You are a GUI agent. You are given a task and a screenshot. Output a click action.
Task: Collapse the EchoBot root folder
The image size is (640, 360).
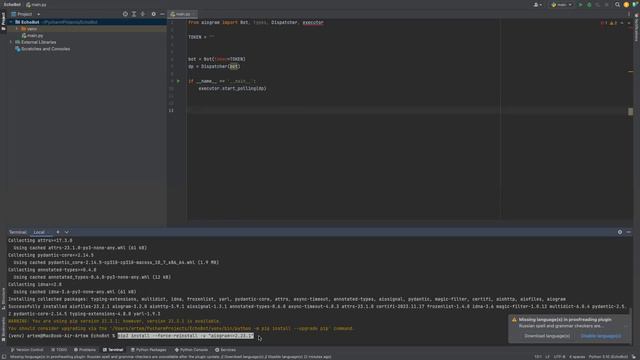[x=11, y=22]
